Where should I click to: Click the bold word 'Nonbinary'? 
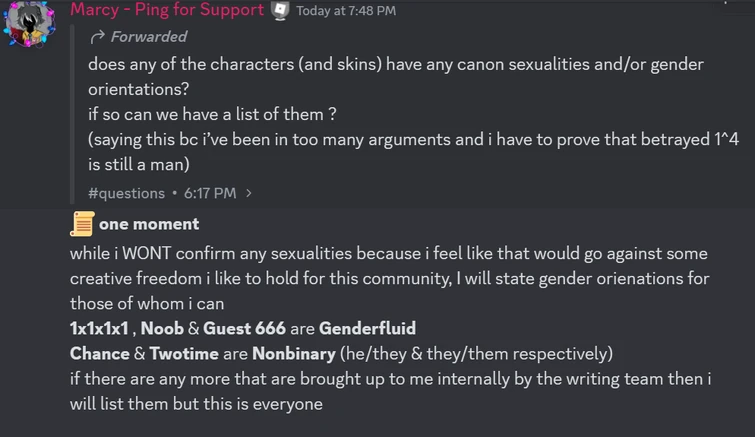pos(294,354)
